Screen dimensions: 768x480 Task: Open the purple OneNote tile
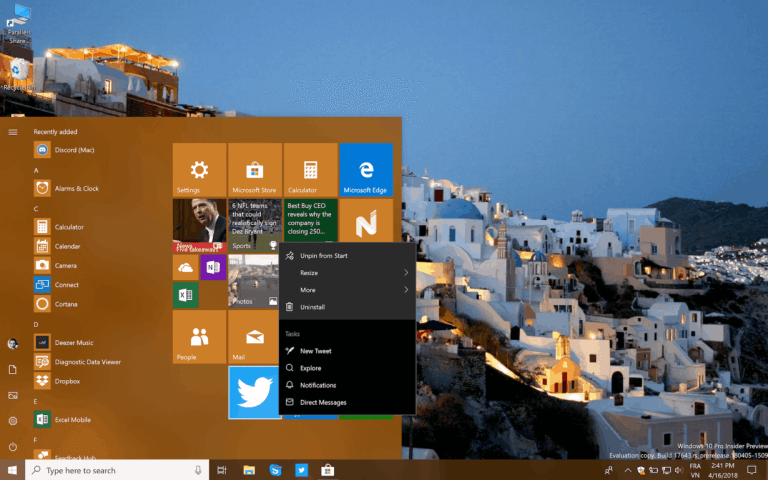pyautogui.click(x=213, y=267)
